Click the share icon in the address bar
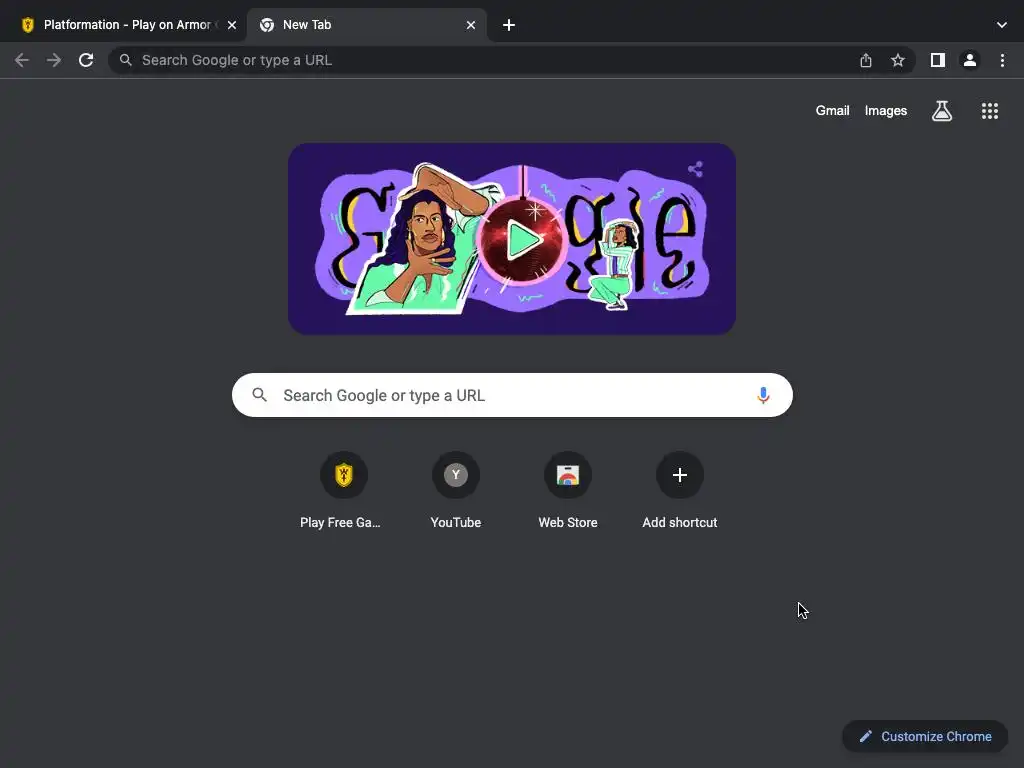The height and width of the screenshot is (768, 1024). tap(866, 60)
